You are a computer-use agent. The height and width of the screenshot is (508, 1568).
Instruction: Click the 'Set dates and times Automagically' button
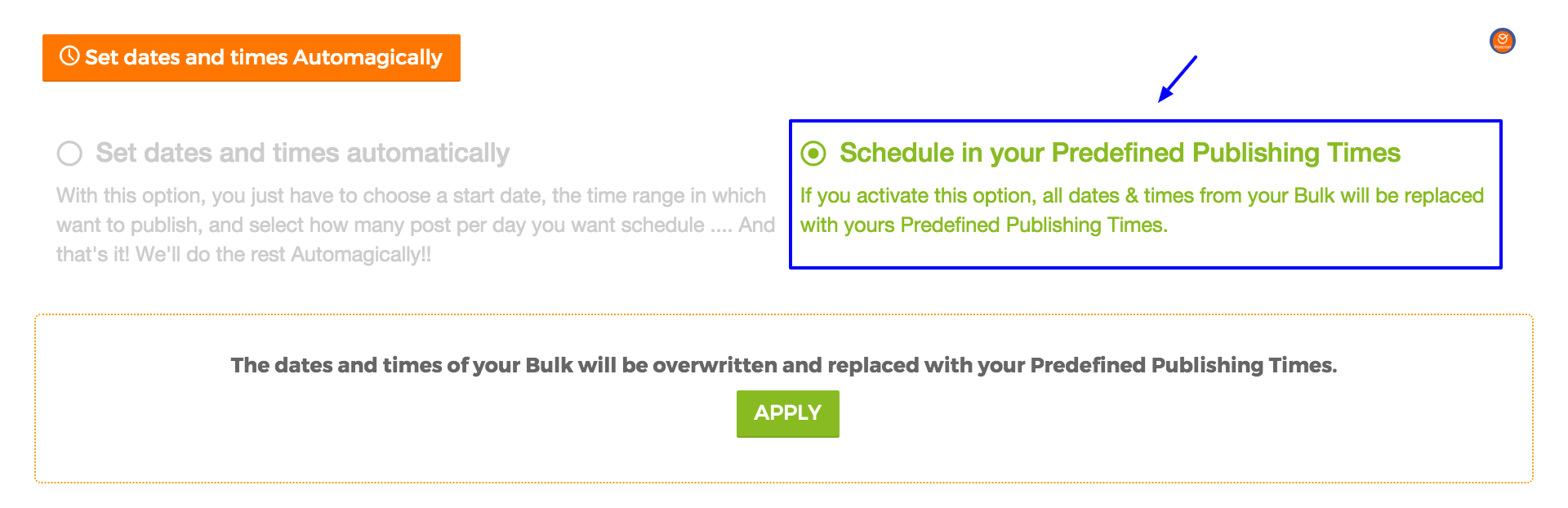[251, 58]
